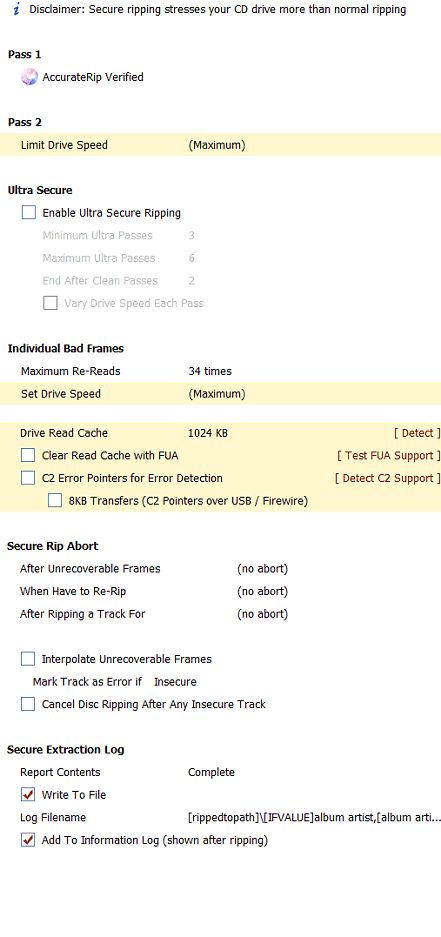Toggle Clear Read Cache with FUA

pos(28,455)
